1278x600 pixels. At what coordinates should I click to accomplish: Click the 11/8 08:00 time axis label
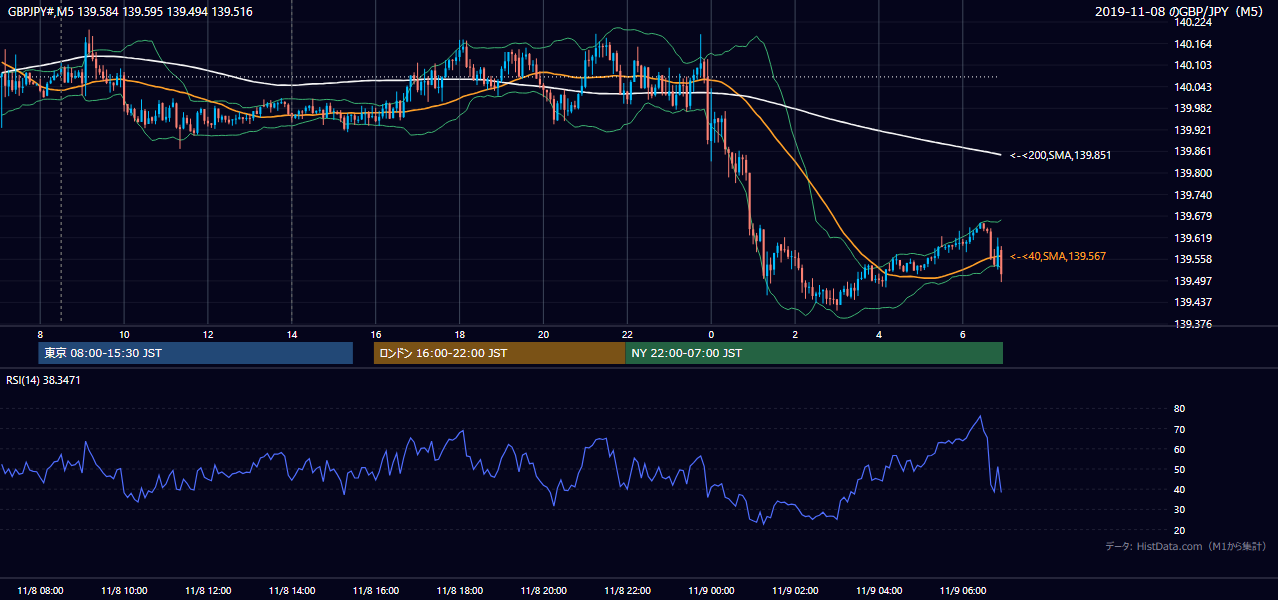(x=40, y=590)
